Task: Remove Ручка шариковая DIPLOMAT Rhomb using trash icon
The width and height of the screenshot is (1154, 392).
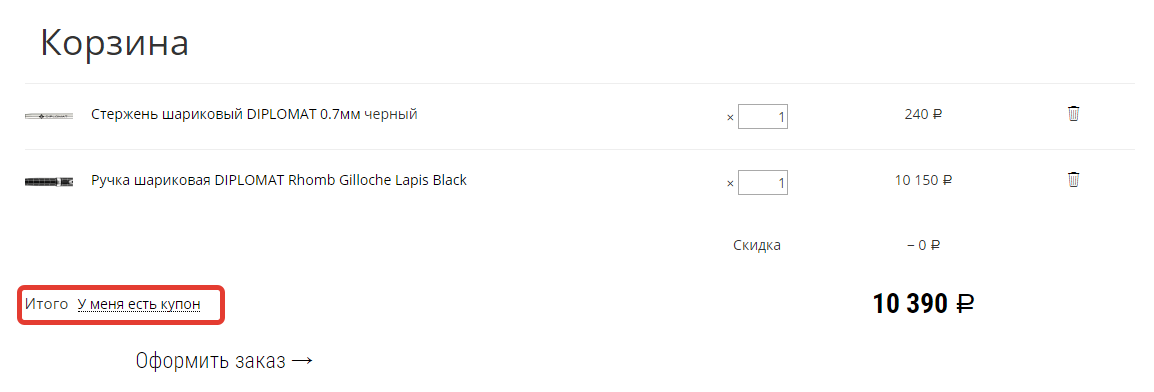Action: point(1073,179)
